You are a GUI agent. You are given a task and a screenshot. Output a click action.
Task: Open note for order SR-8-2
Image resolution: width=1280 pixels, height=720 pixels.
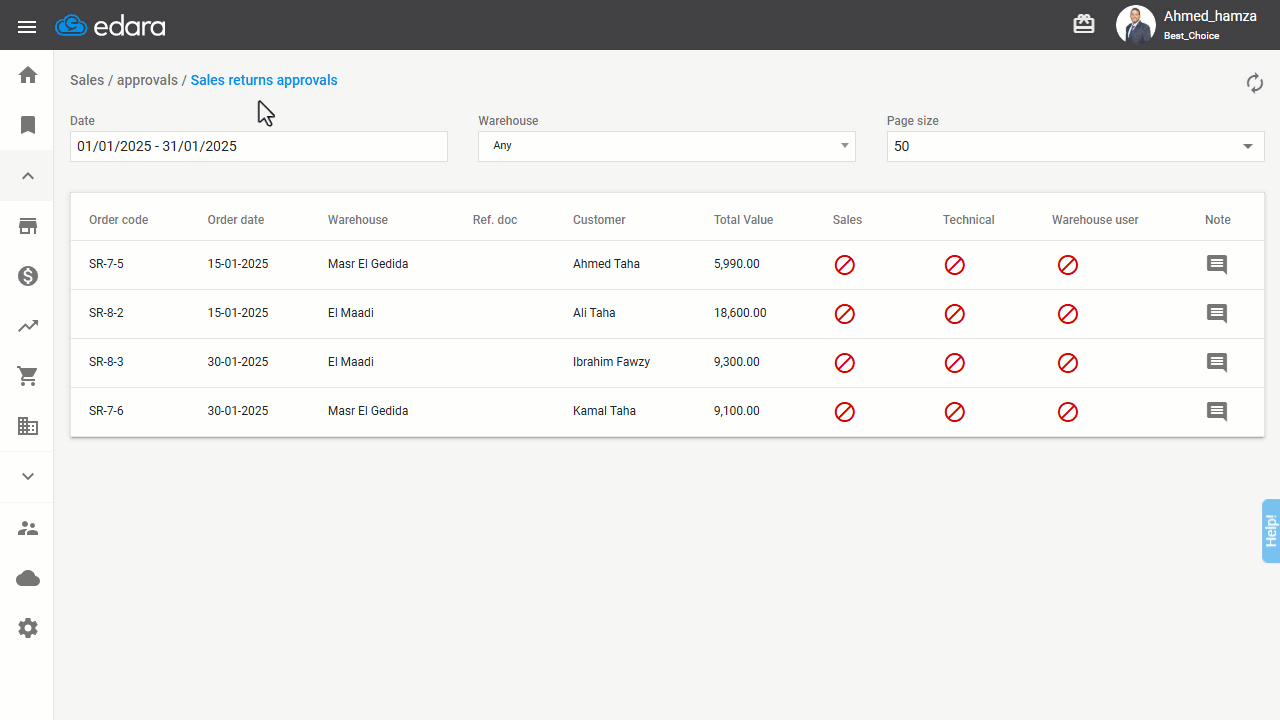tap(1217, 314)
